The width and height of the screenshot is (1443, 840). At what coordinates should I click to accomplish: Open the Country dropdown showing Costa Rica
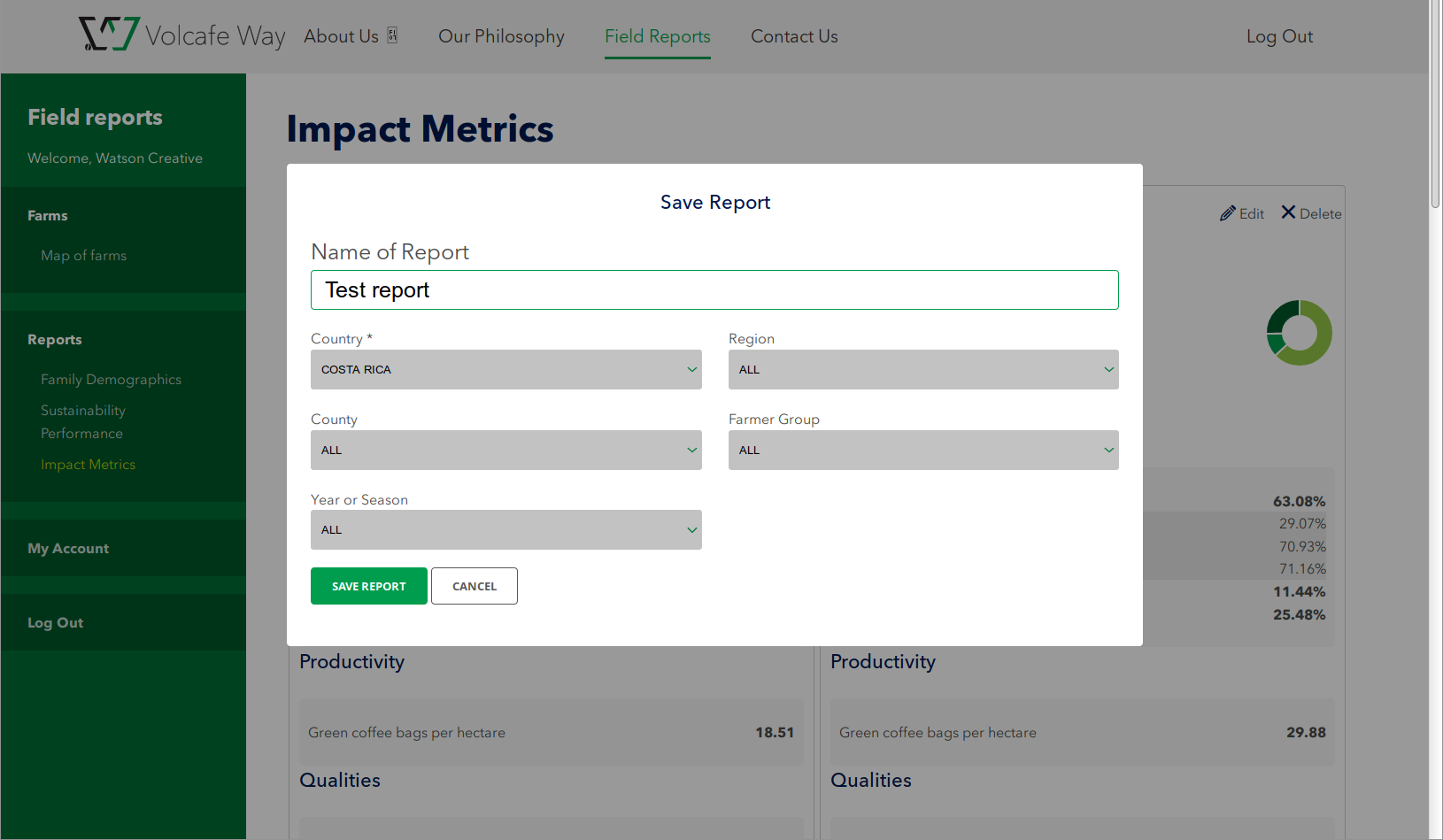tap(505, 370)
